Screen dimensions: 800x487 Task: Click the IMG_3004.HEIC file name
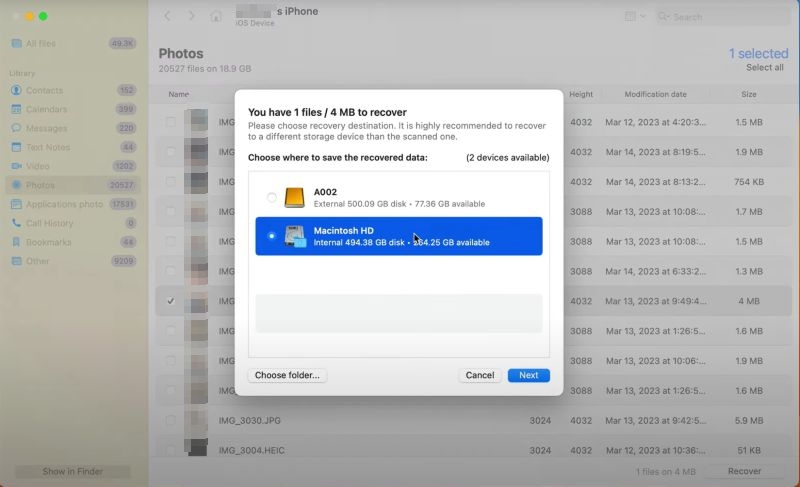[252, 450]
